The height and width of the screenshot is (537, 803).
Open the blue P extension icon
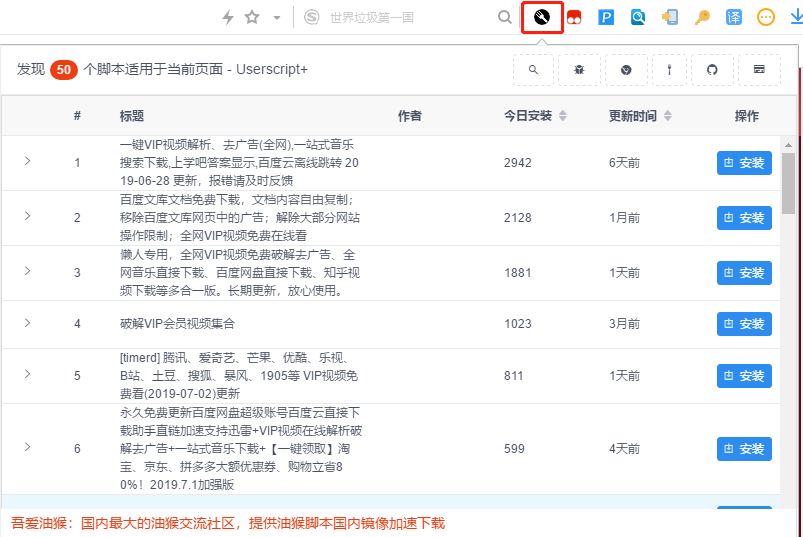point(606,17)
